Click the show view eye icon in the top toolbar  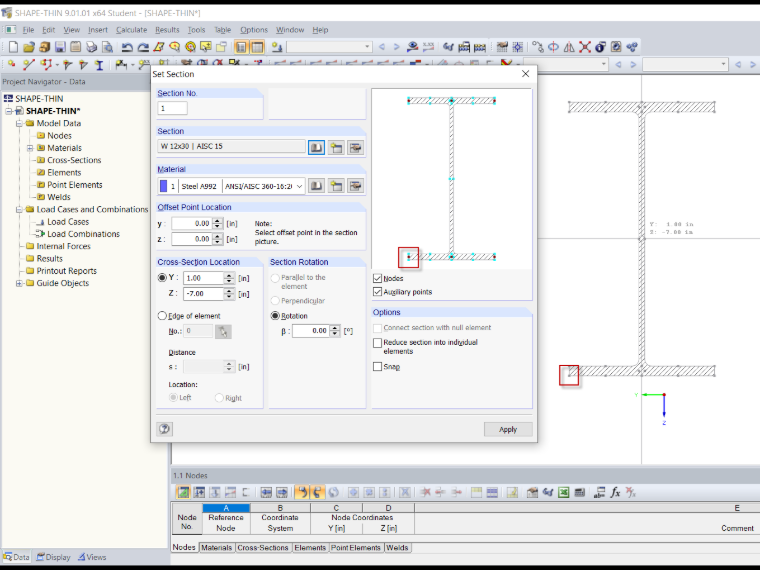pos(412,47)
